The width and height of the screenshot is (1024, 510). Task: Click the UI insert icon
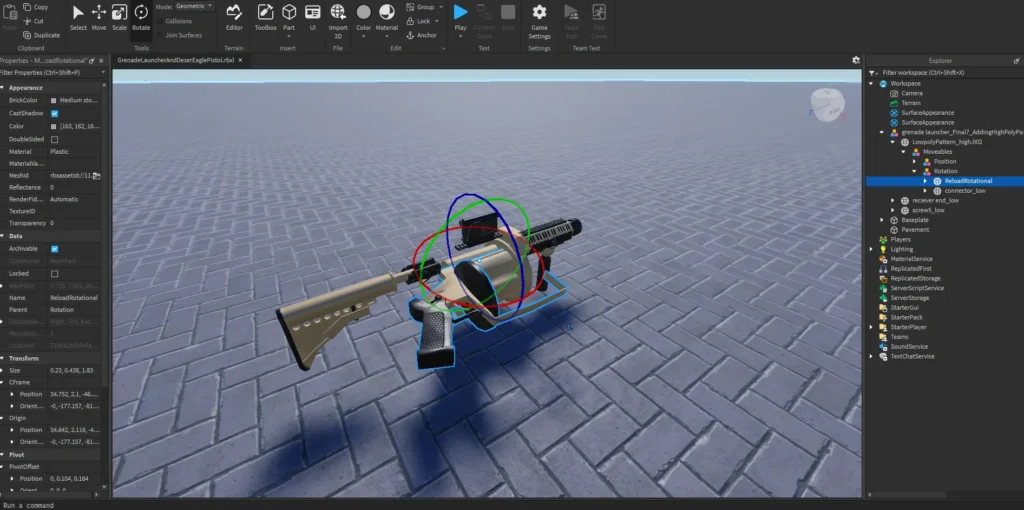pos(312,16)
